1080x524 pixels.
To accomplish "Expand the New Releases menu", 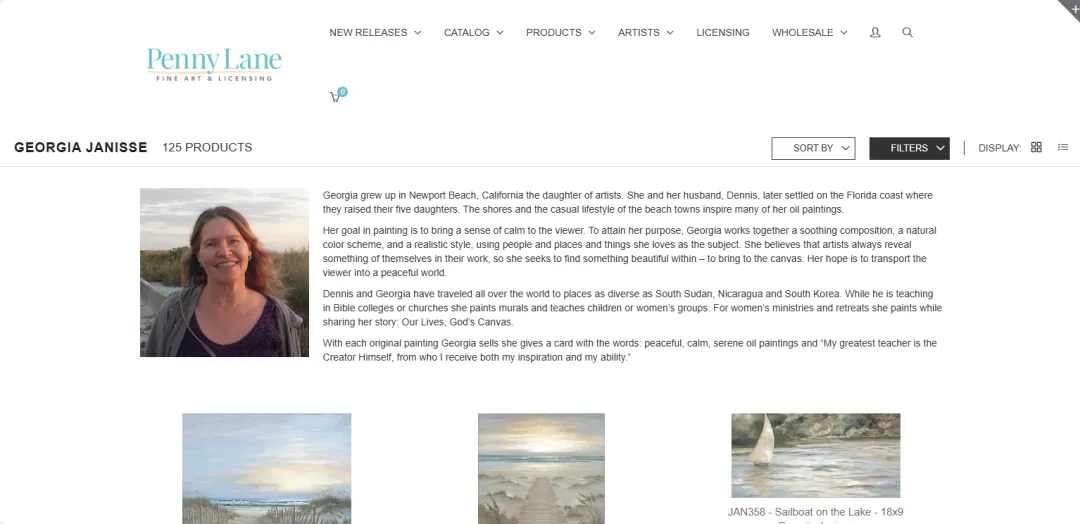I will (x=375, y=32).
